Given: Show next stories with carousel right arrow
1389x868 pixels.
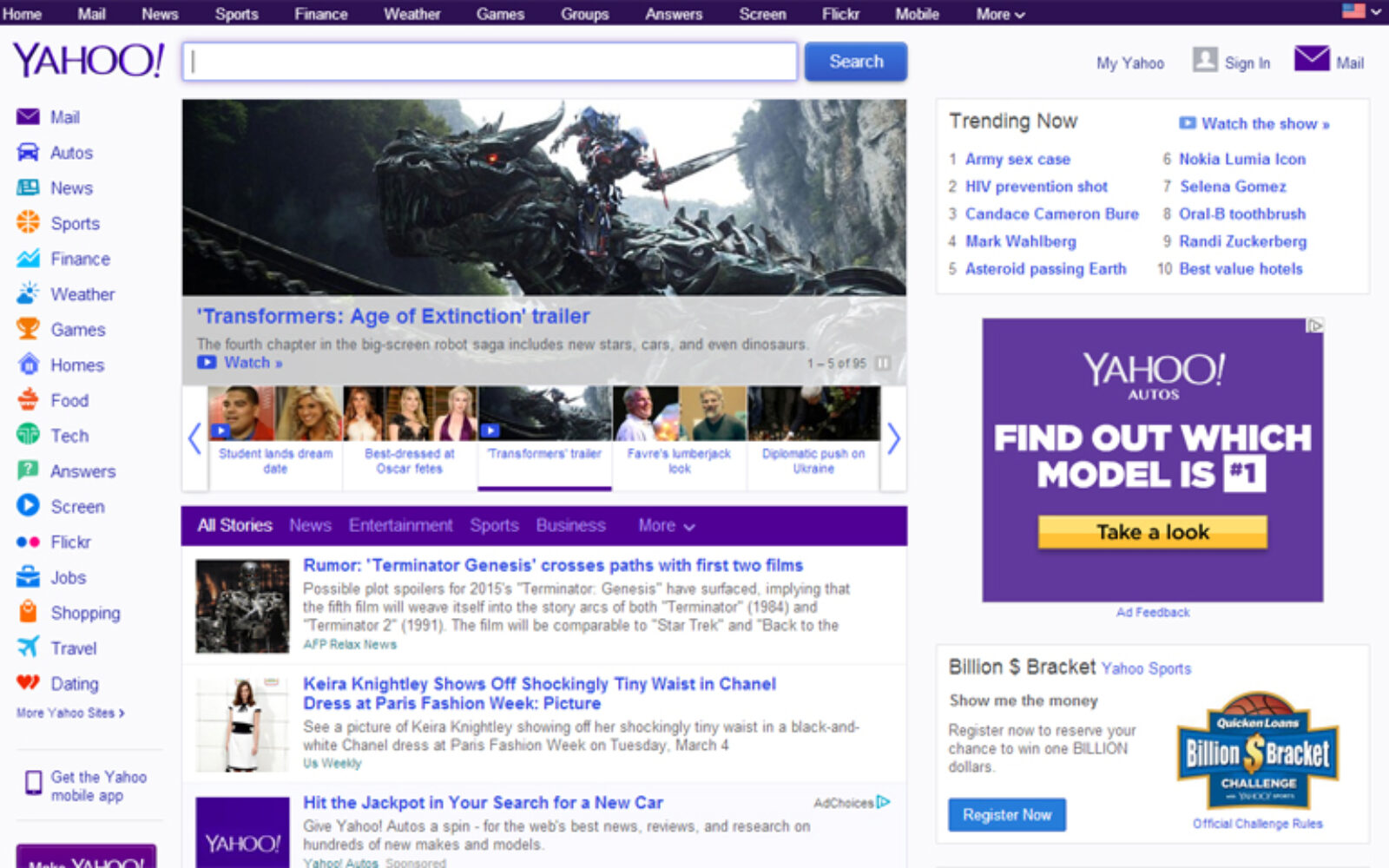Looking at the screenshot, I should point(893,438).
